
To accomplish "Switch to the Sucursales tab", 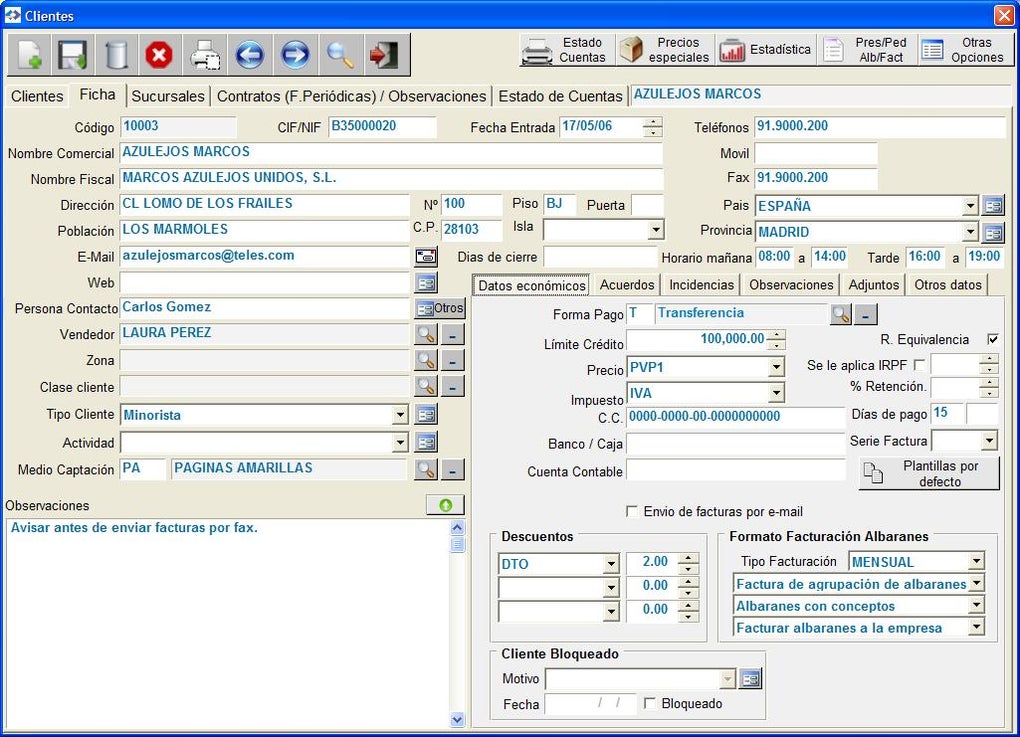I will [x=168, y=96].
